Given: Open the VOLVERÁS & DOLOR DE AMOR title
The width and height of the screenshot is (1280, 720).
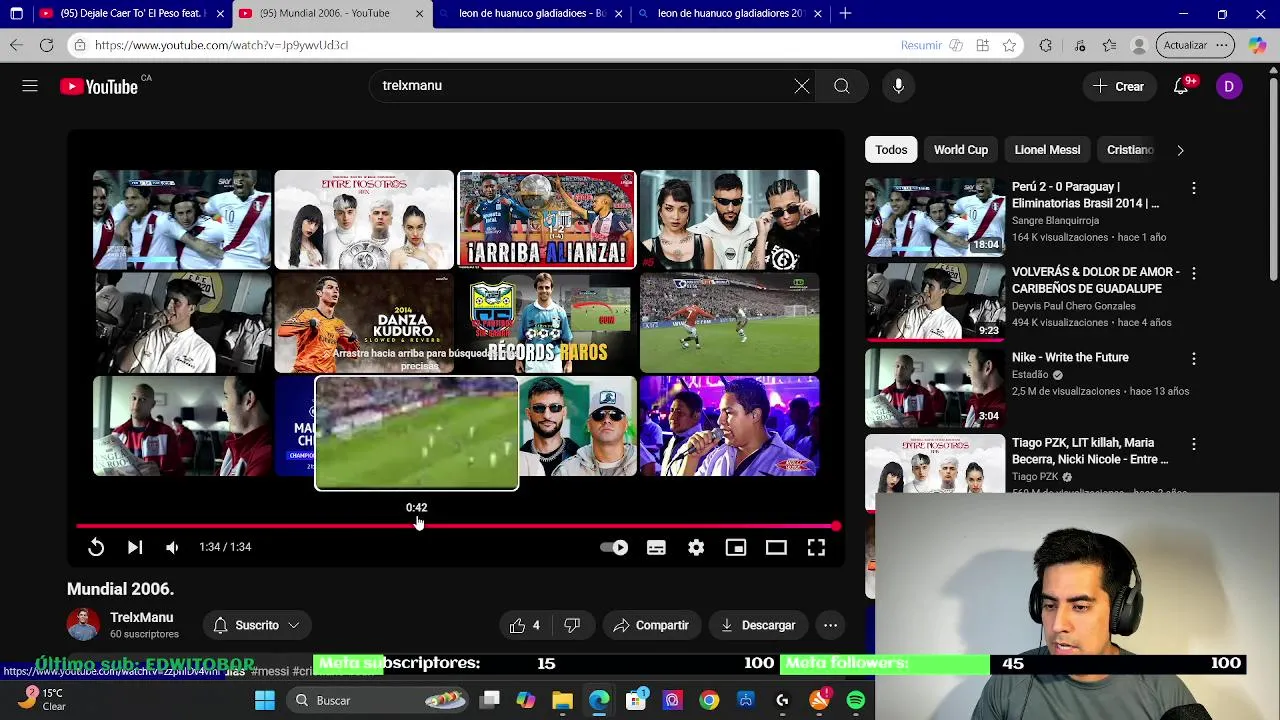Looking at the screenshot, I should click(x=1095, y=280).
